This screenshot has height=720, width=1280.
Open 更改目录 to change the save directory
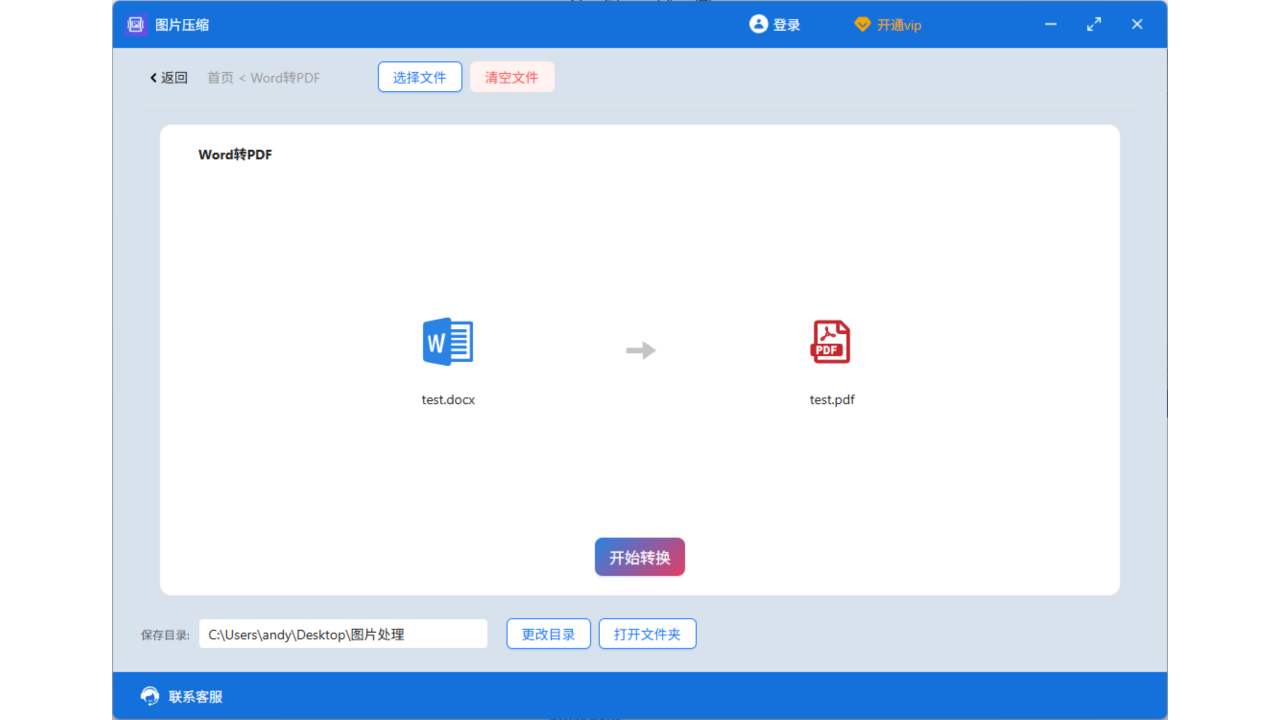[x=548, y=633]
